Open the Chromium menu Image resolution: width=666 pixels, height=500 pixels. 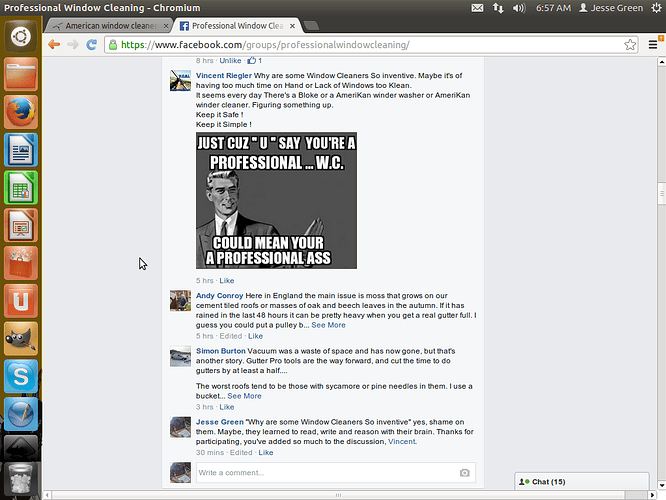[653, 45]
